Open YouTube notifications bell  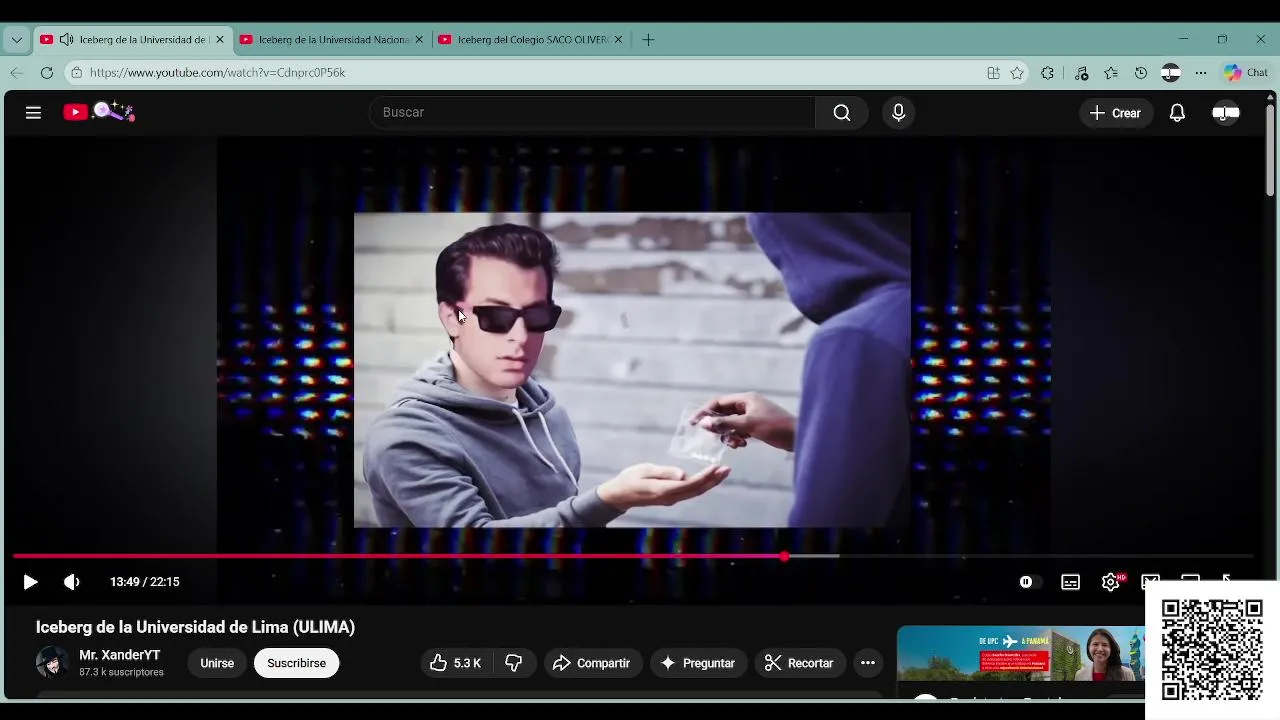click(1177, 113)
